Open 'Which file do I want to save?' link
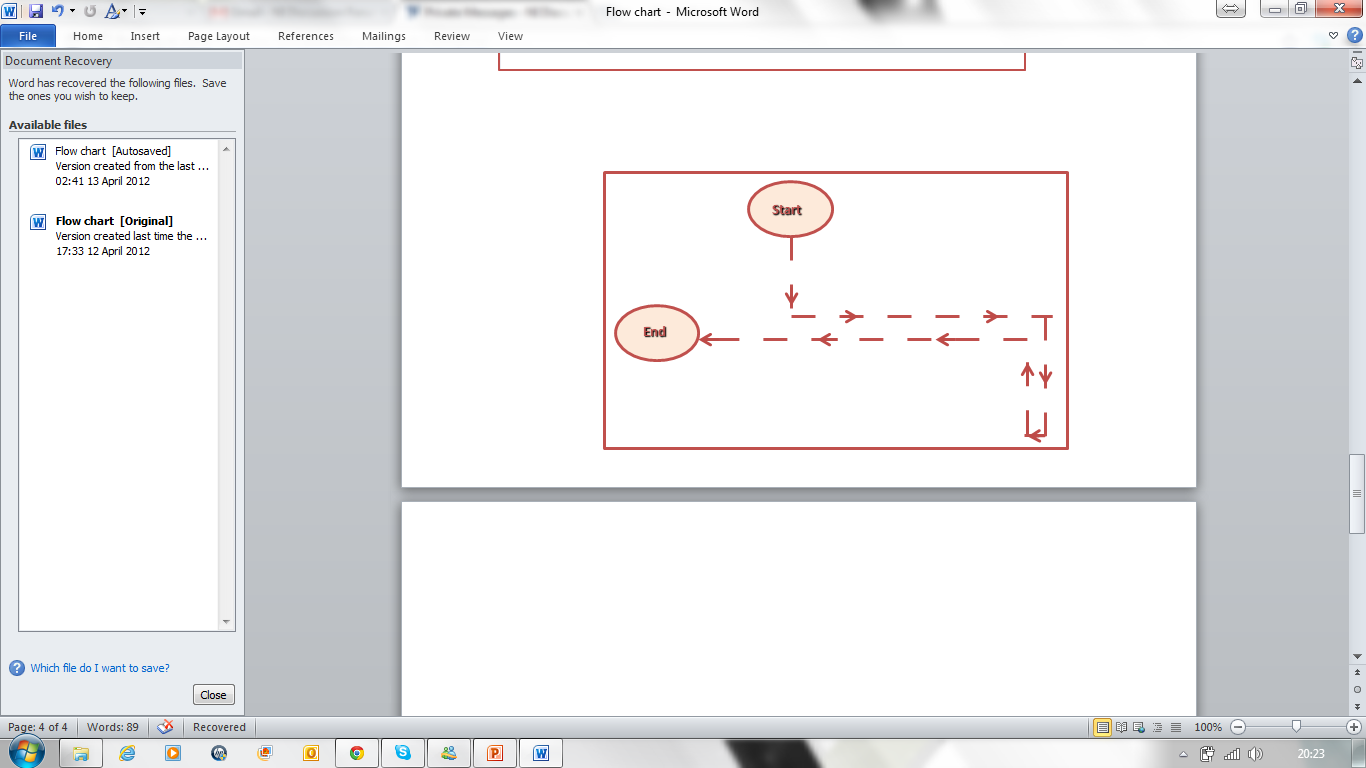The height and width of the screenshot is (768, 1366). [x=100, y=668]
